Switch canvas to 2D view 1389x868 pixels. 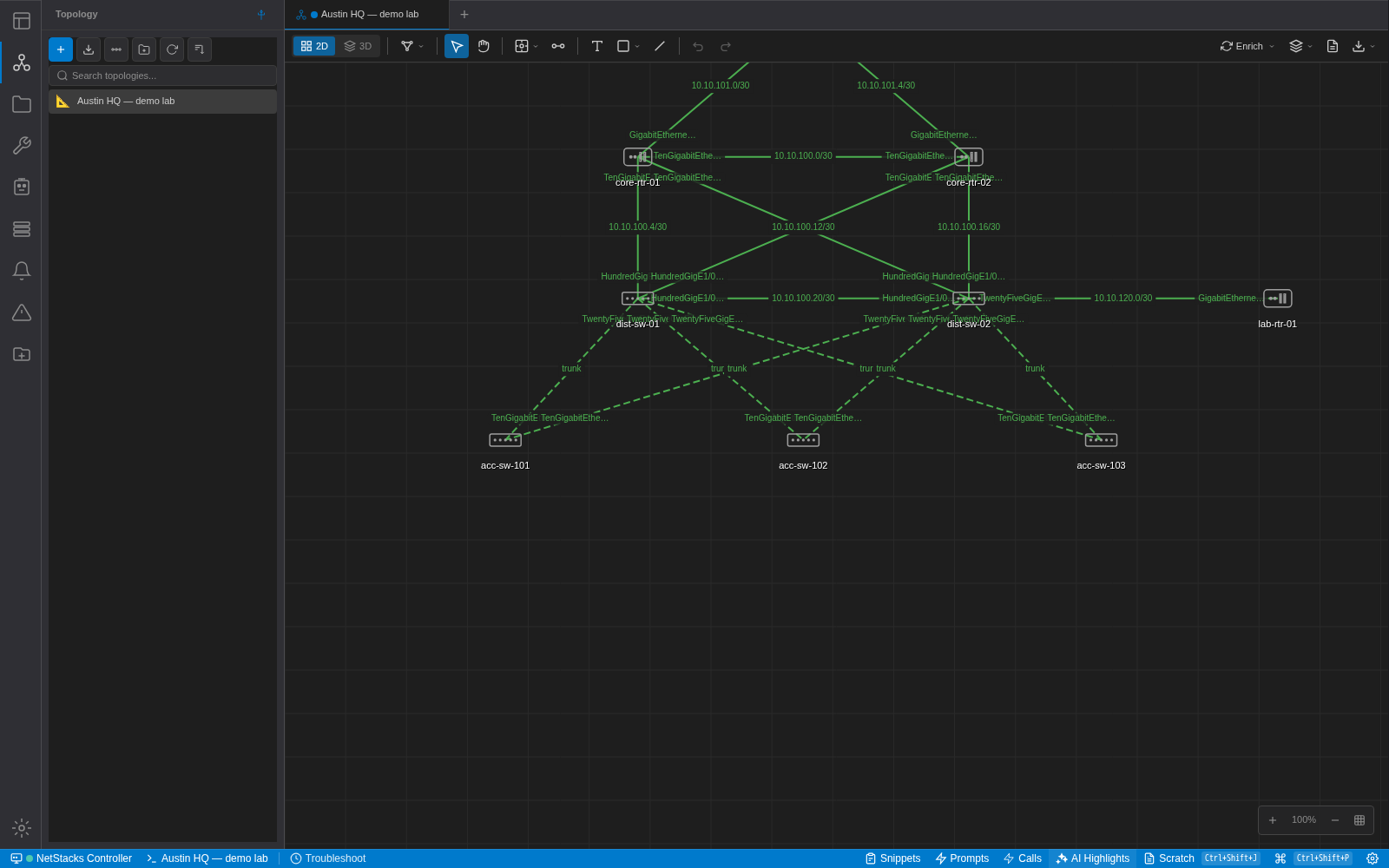coord(314,46)
